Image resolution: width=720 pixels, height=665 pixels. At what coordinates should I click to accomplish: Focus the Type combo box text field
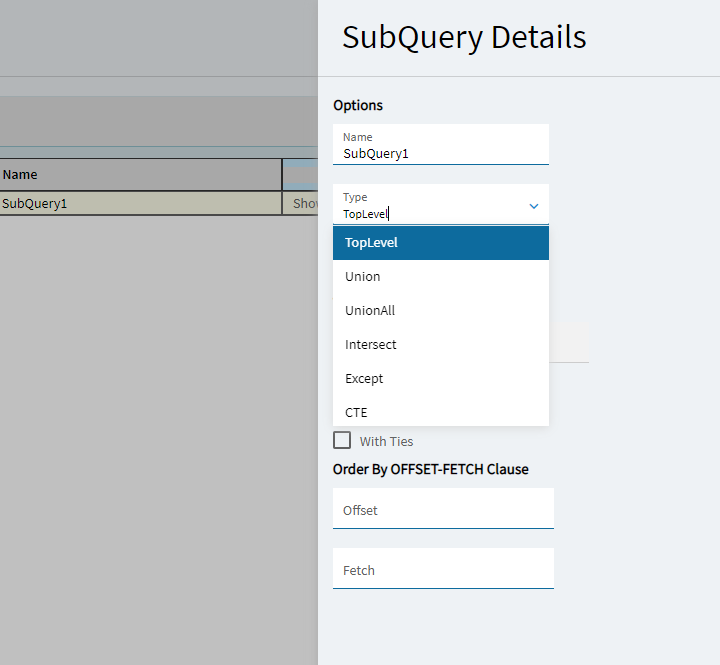(428, 213)
